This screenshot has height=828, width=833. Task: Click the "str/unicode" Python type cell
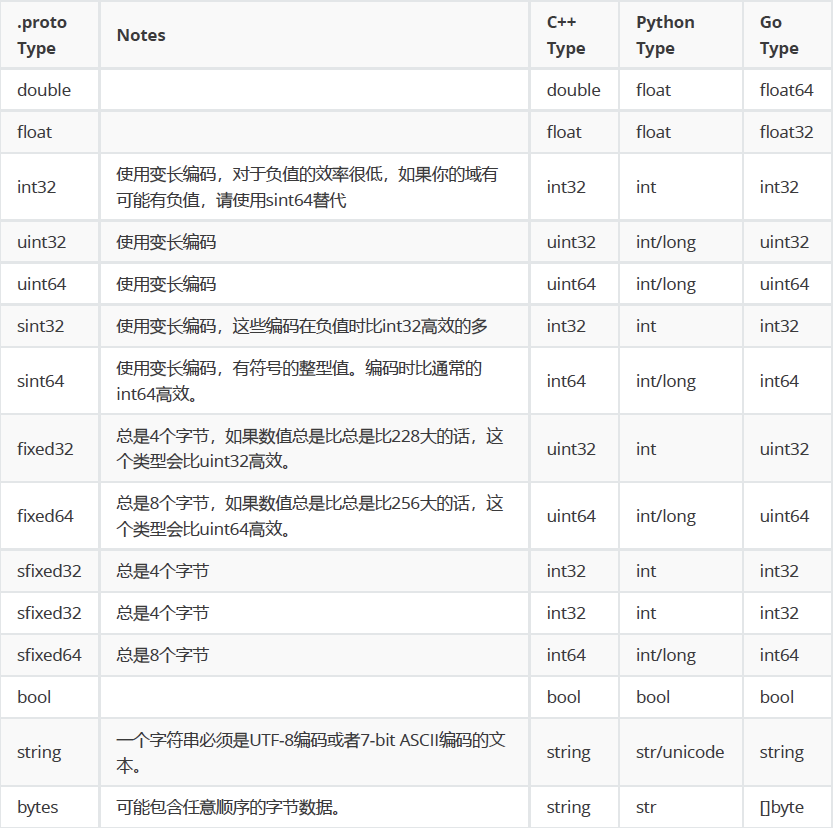[680, 752]
